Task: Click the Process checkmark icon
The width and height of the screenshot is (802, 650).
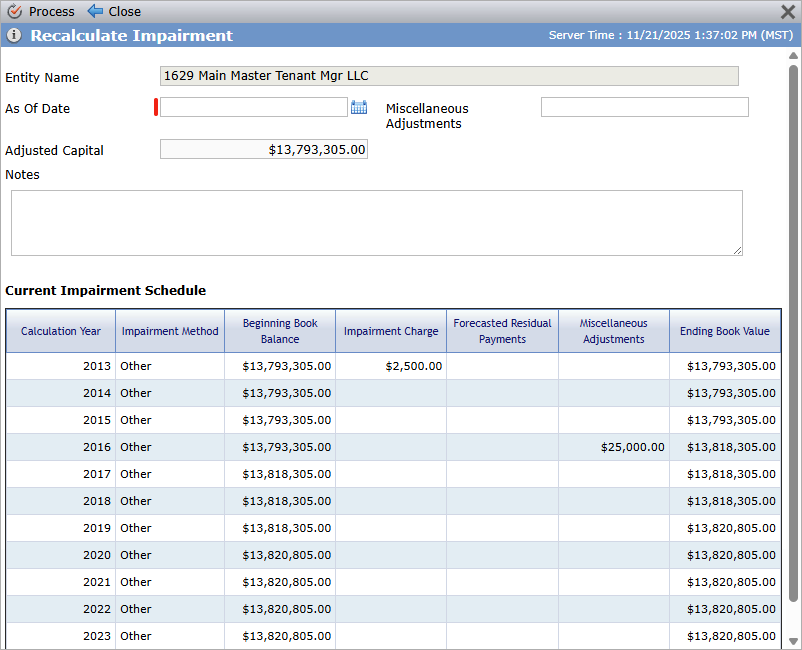Action: pyautogui.click(x=15, y=11)
